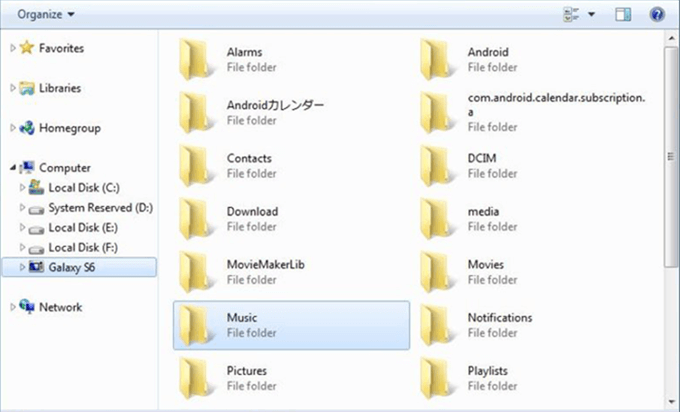This screenshot has height=412, width=680.
Task: Click the Playlists folder label
Action: 488,371
